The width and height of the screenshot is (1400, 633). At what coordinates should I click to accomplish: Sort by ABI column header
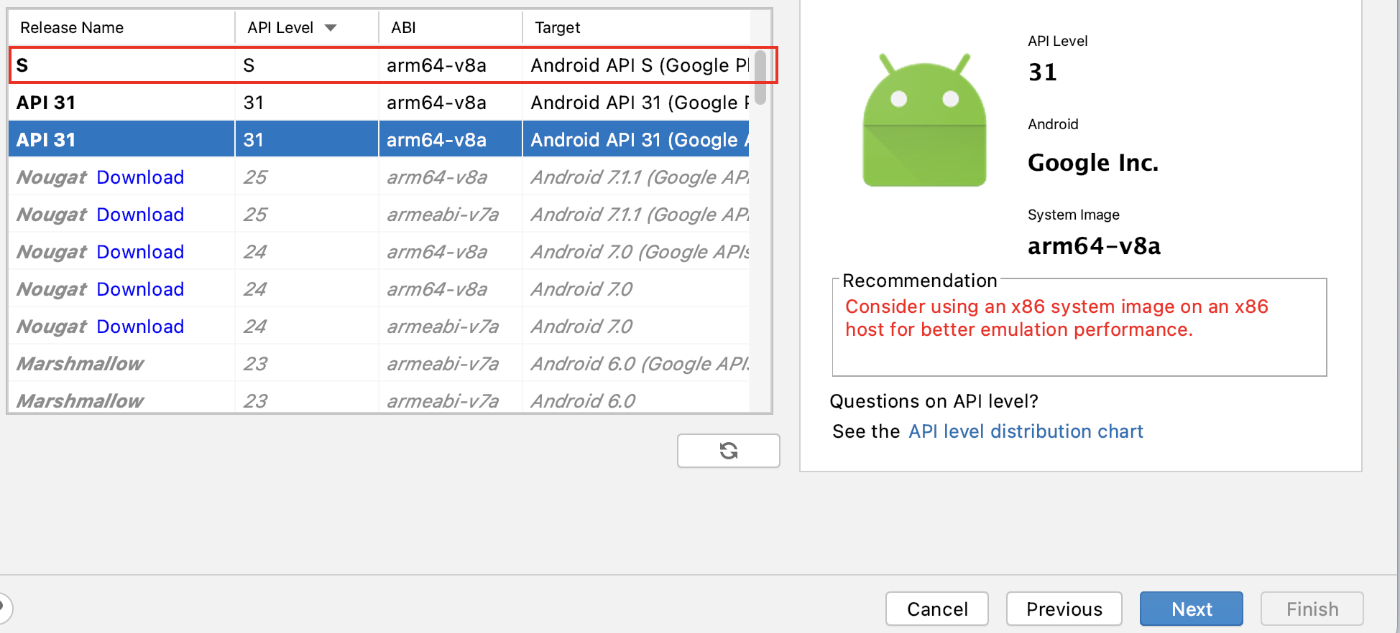click(x=450, y=28)
